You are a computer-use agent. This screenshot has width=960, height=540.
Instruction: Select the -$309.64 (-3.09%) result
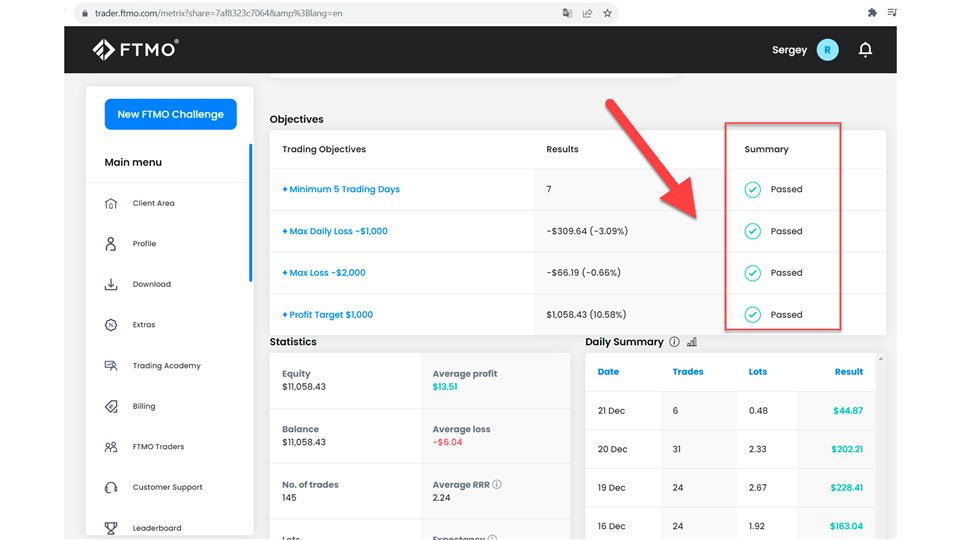tap(587, 231)
